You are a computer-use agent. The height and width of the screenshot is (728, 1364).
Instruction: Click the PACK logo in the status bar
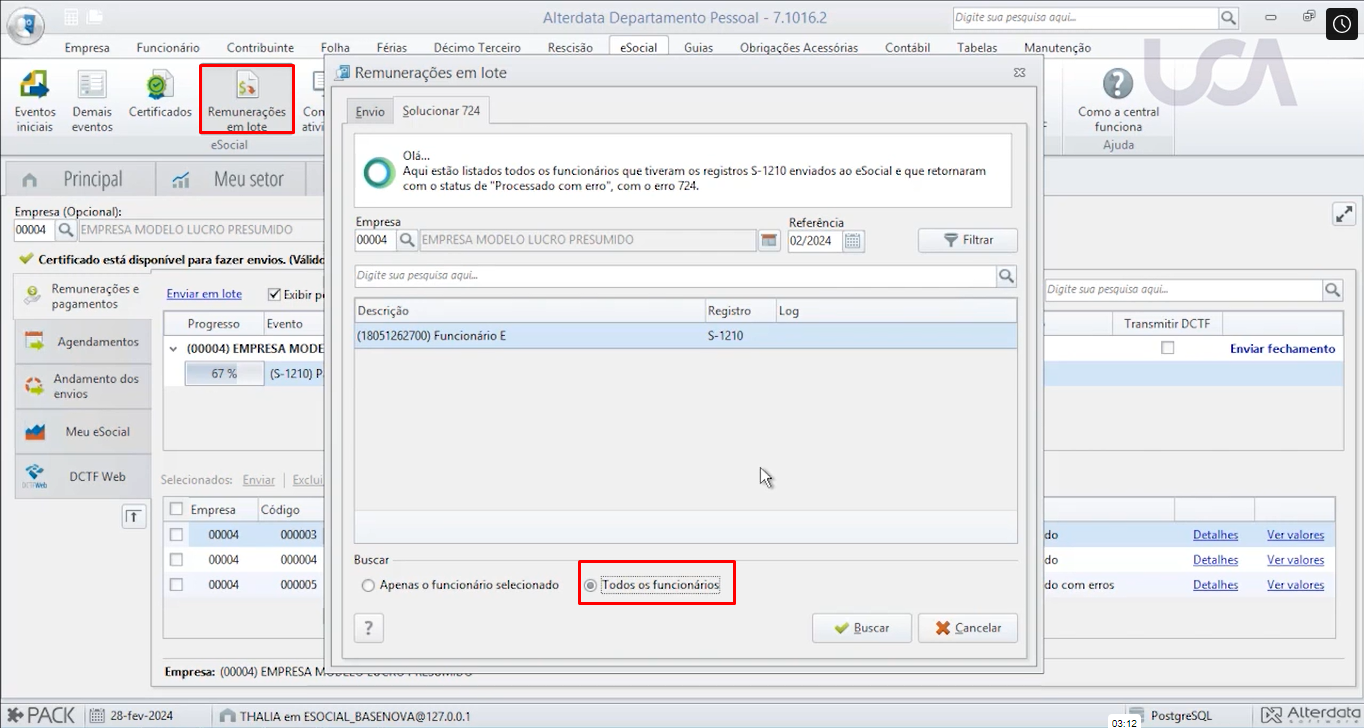[40, 716]
